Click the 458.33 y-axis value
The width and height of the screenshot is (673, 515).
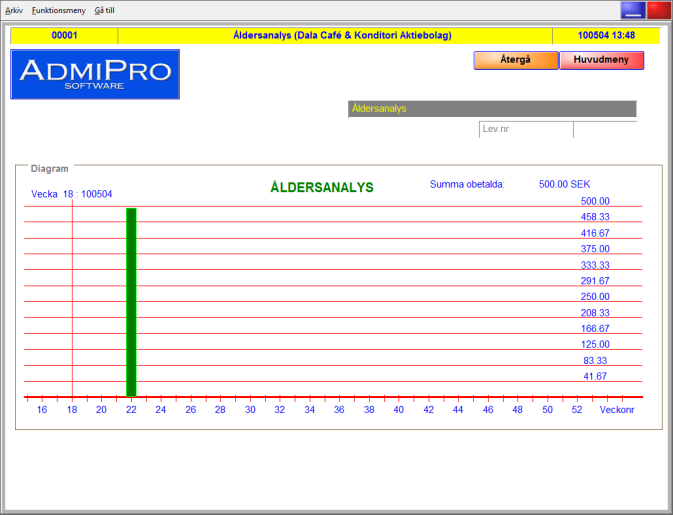(x=595, y=217)
